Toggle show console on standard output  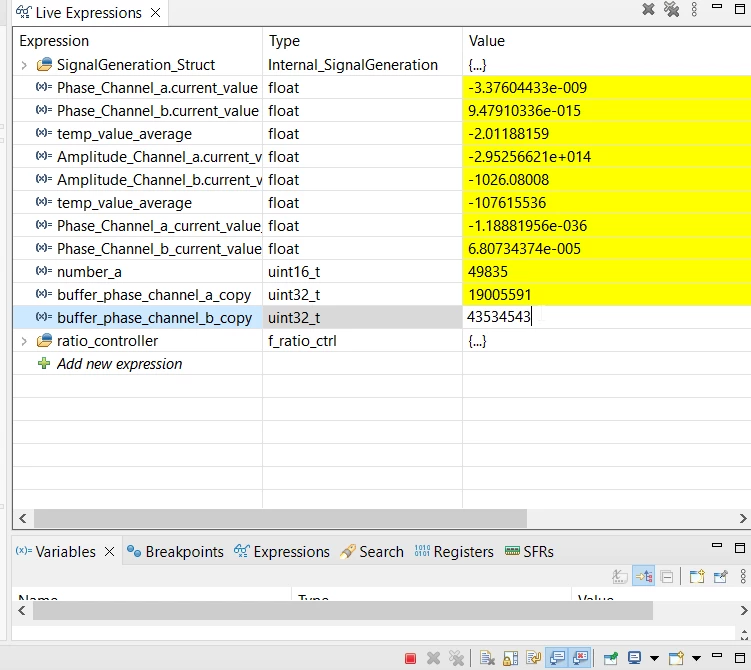coord(557,658)
